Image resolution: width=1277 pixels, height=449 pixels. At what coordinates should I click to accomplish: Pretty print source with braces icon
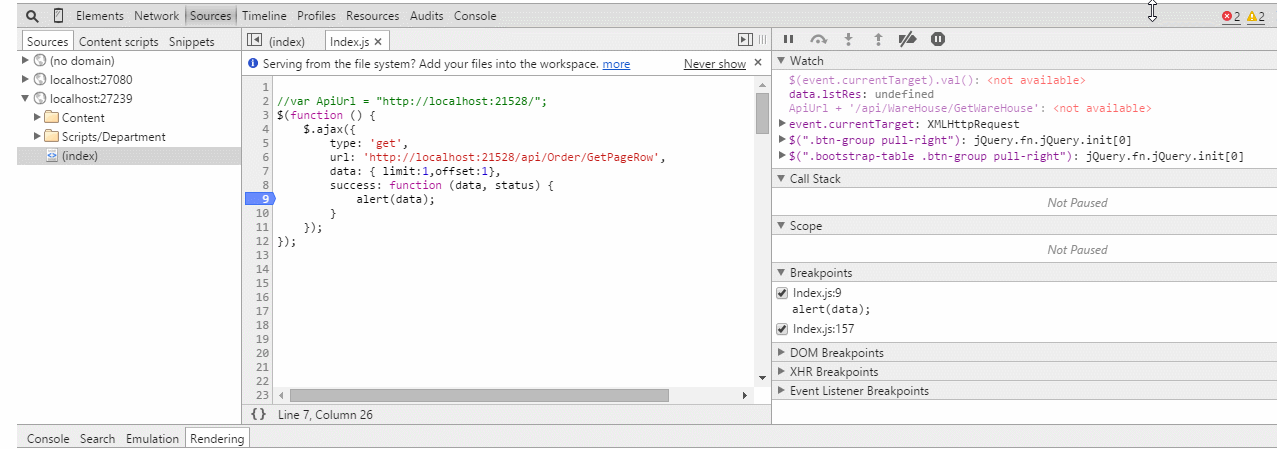[x=258, y=414]
